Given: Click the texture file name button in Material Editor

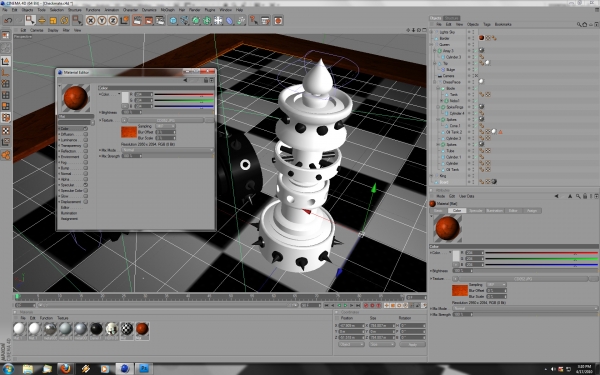Looking at the screenshot, I should (166, 120).
